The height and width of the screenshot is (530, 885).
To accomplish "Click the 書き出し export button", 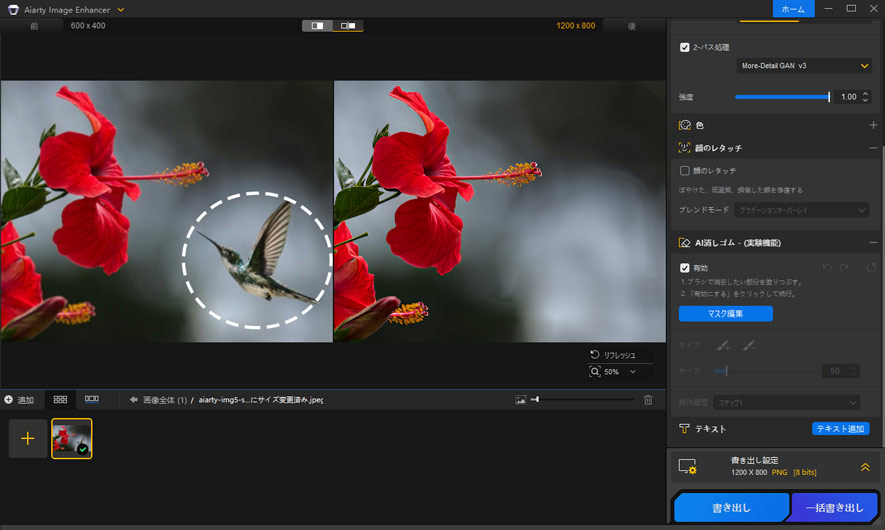I will (x=731, y=507).
